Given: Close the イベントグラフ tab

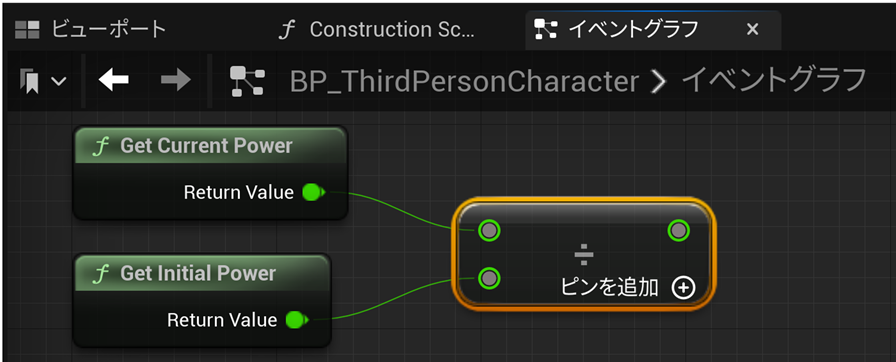Looking at the screenshot, I should pyautogui.click(x=753, y=29).
